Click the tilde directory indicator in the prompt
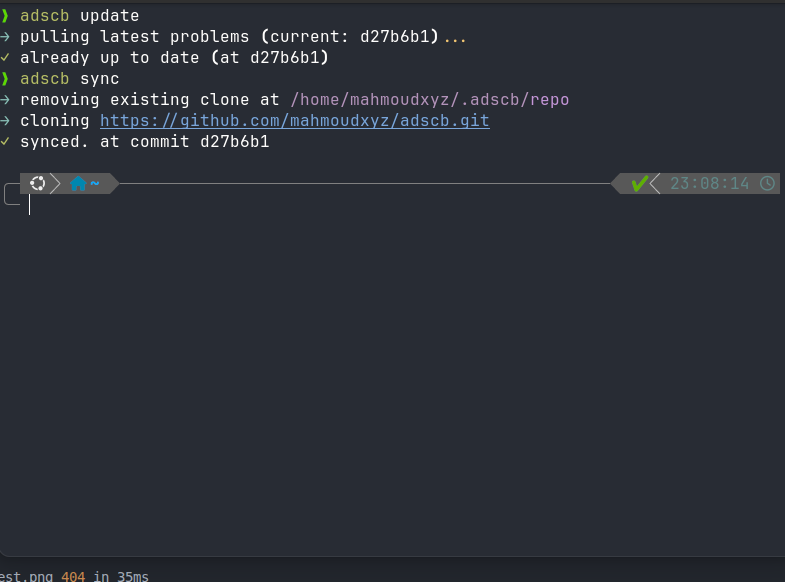Viewport: 785px width, 582px height. point(95,184)
